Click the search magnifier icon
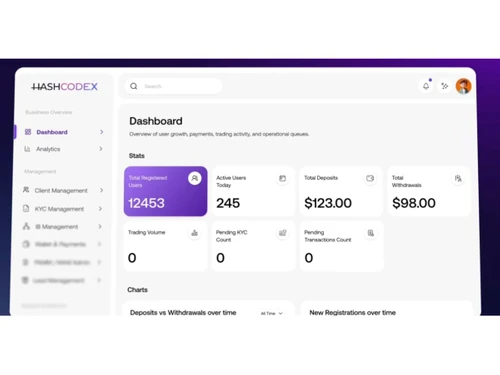This screenshot has width=500, height=375. tap(134, 86)
